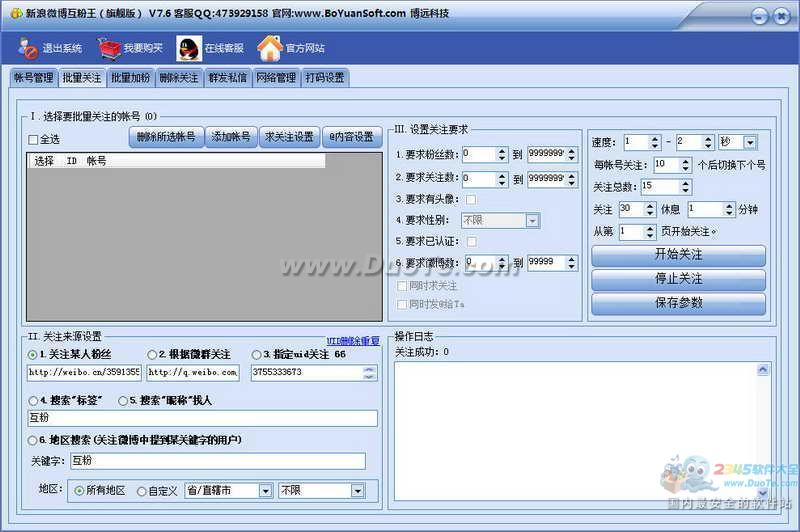
Task: Tick the 全选 checkbox
Action: 33,140
